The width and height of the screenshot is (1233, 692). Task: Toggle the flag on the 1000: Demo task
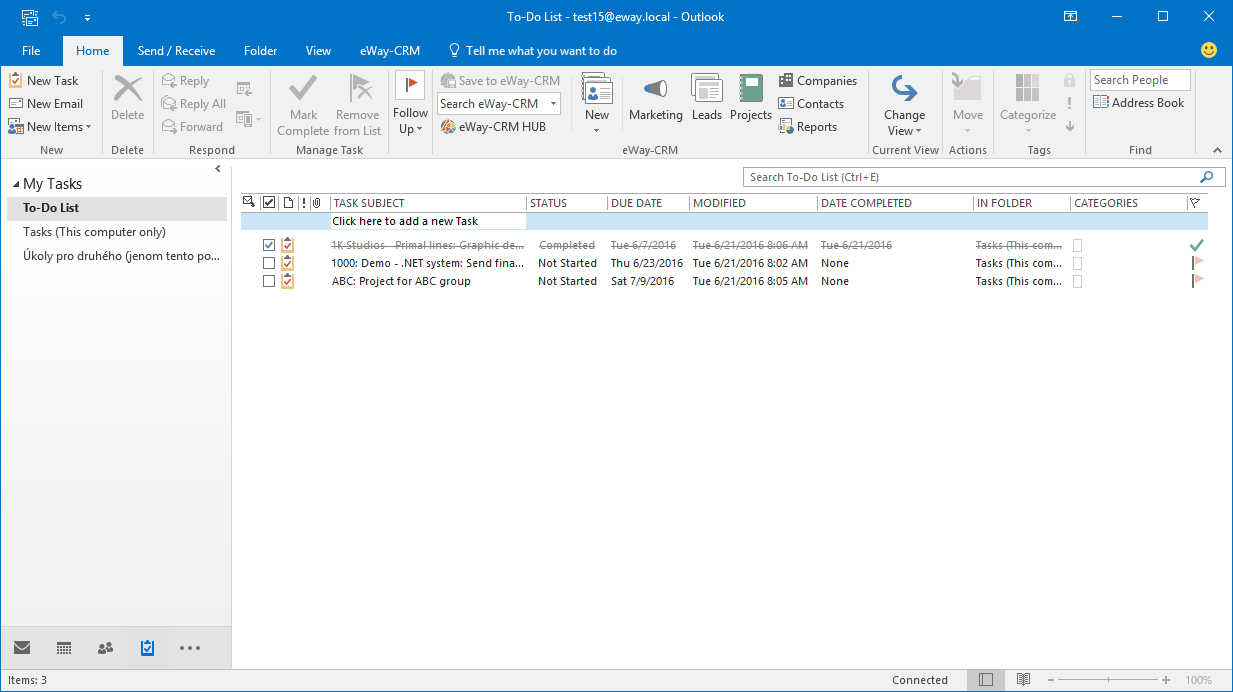click(1197, 263)
